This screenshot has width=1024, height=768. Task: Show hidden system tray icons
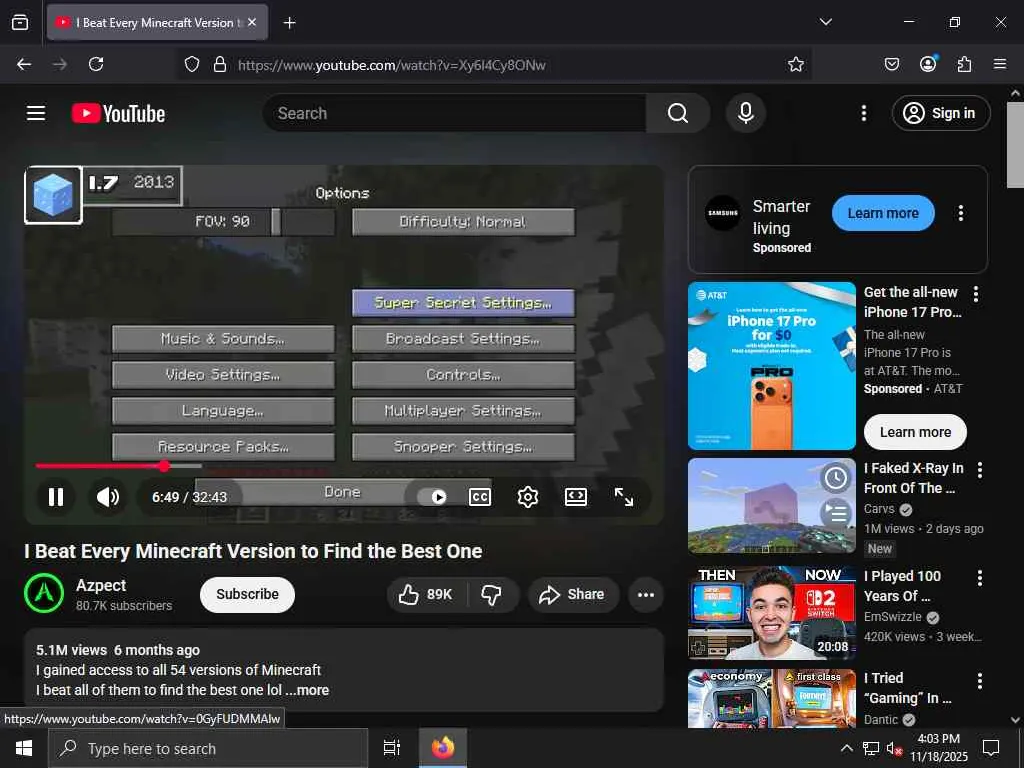(846, 748)
